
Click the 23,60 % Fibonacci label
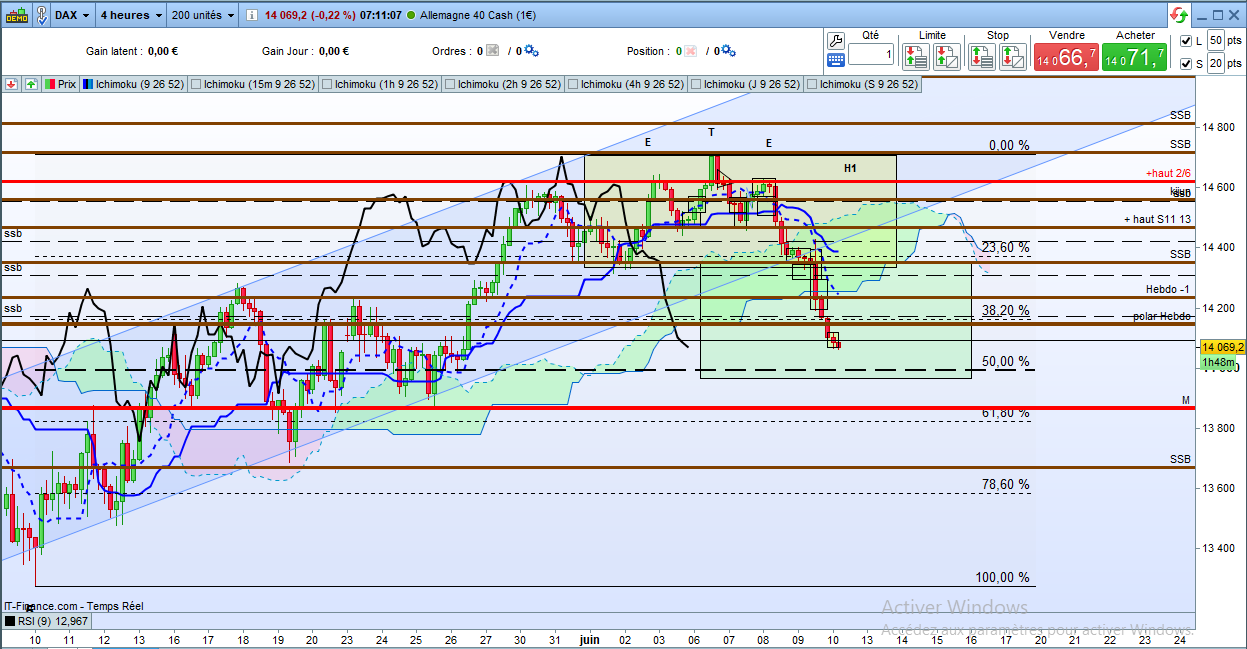1005,247
